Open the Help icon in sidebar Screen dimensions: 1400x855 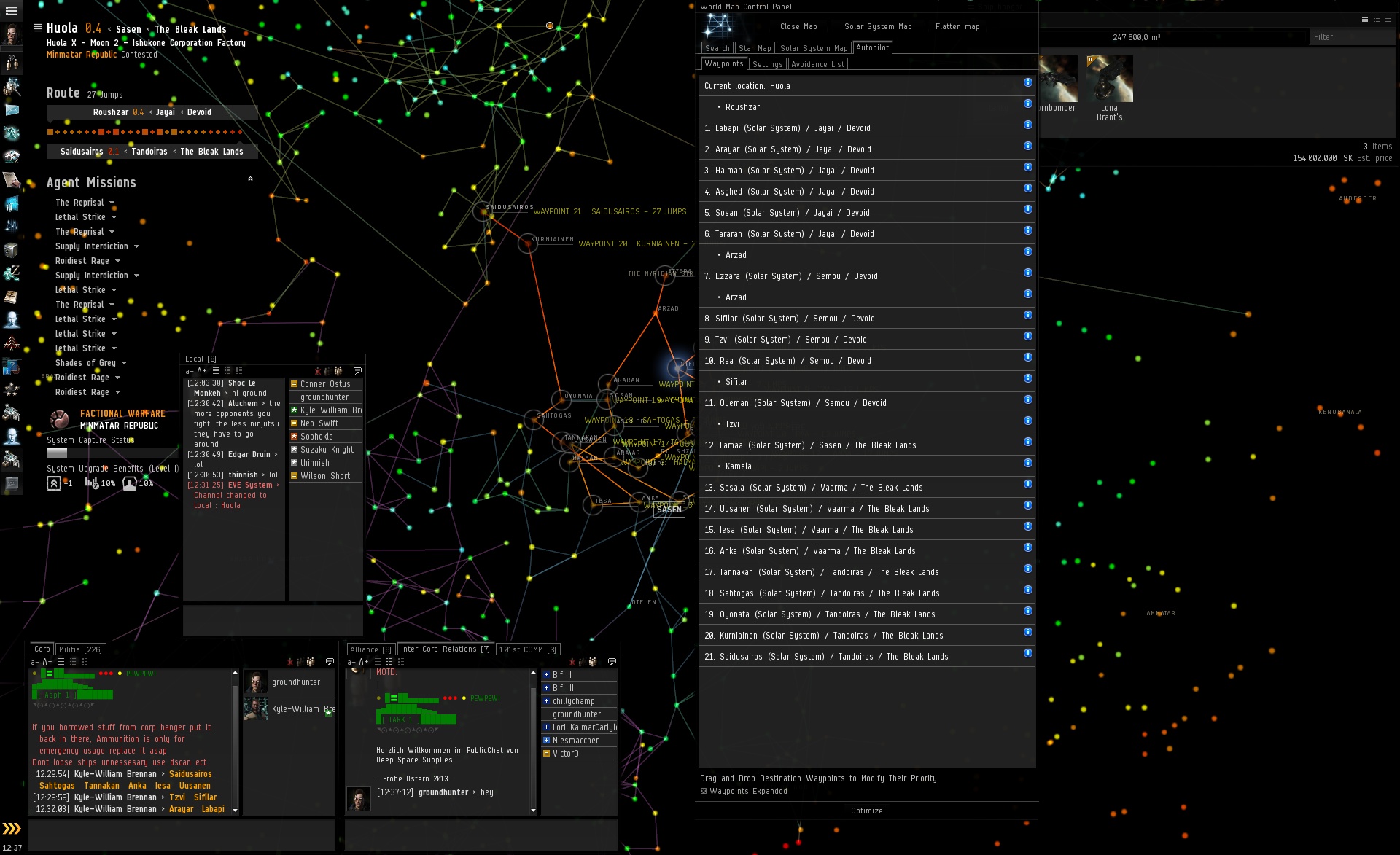[12, 367]
